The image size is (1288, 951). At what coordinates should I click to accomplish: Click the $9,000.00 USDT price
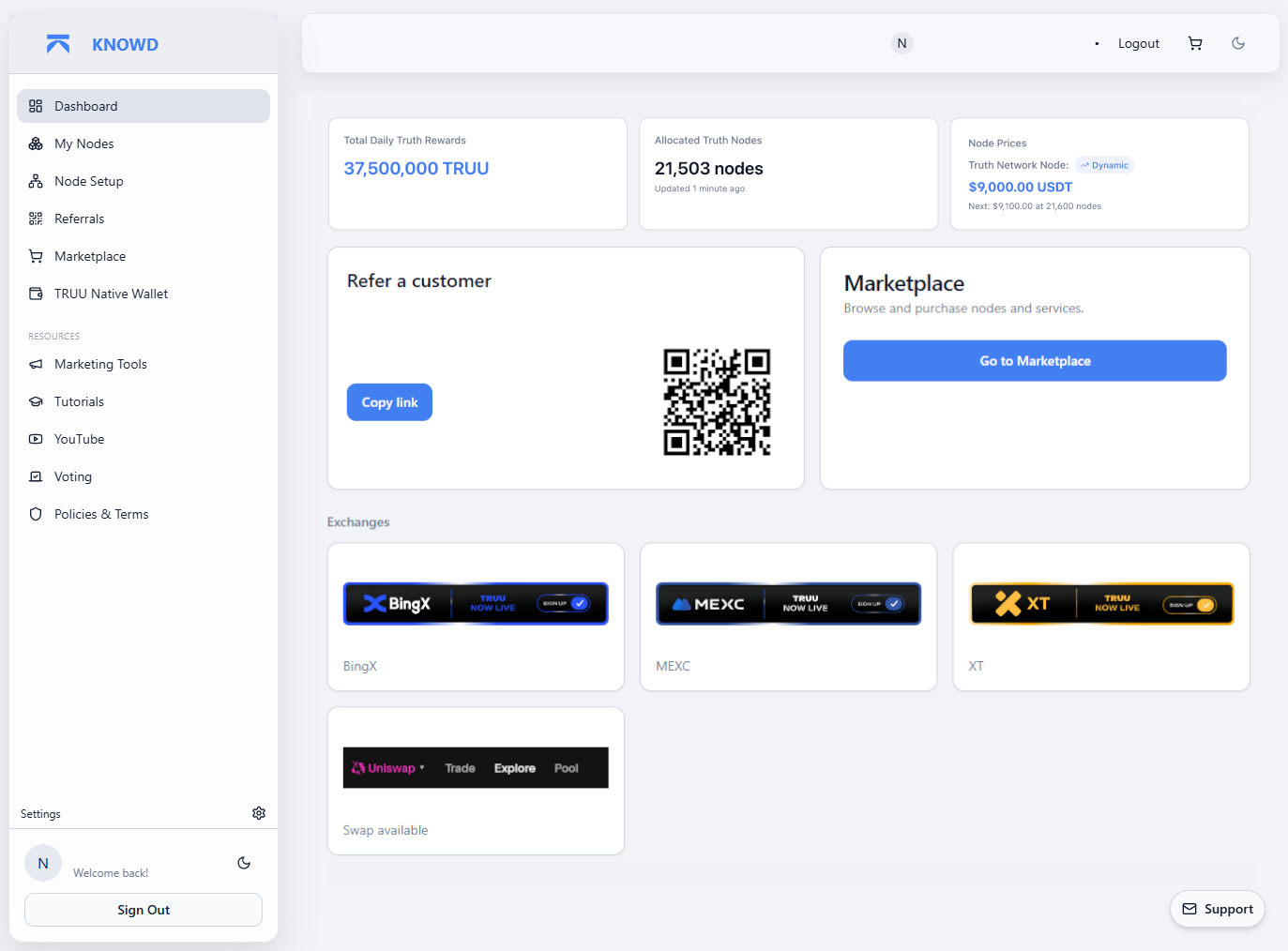click(1020, 188)
